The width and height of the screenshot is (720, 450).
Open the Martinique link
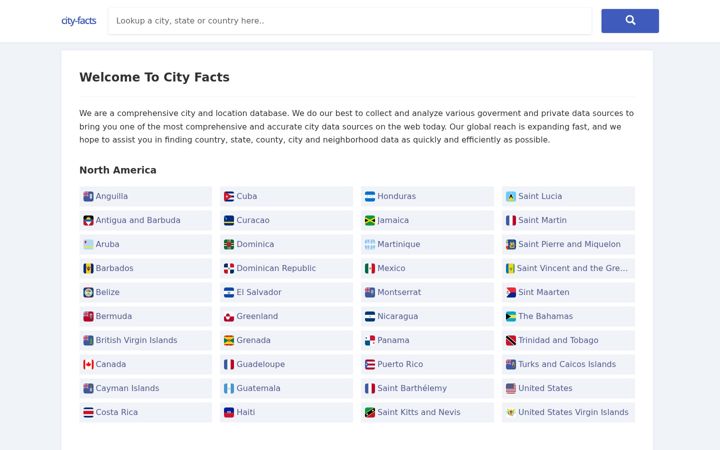tap(428, 244)
